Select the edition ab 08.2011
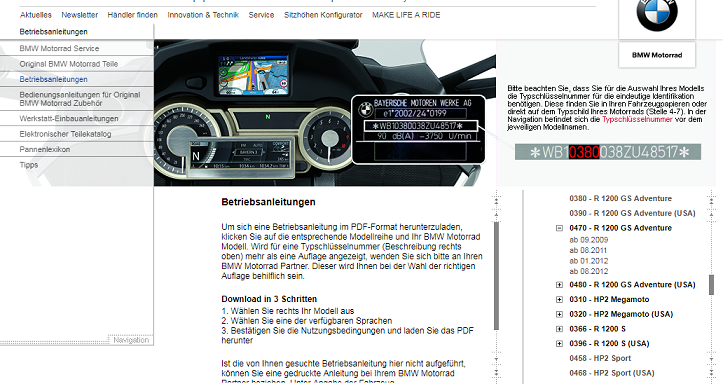The width and height of the screenshot is (723, 384). pos(588,250)
